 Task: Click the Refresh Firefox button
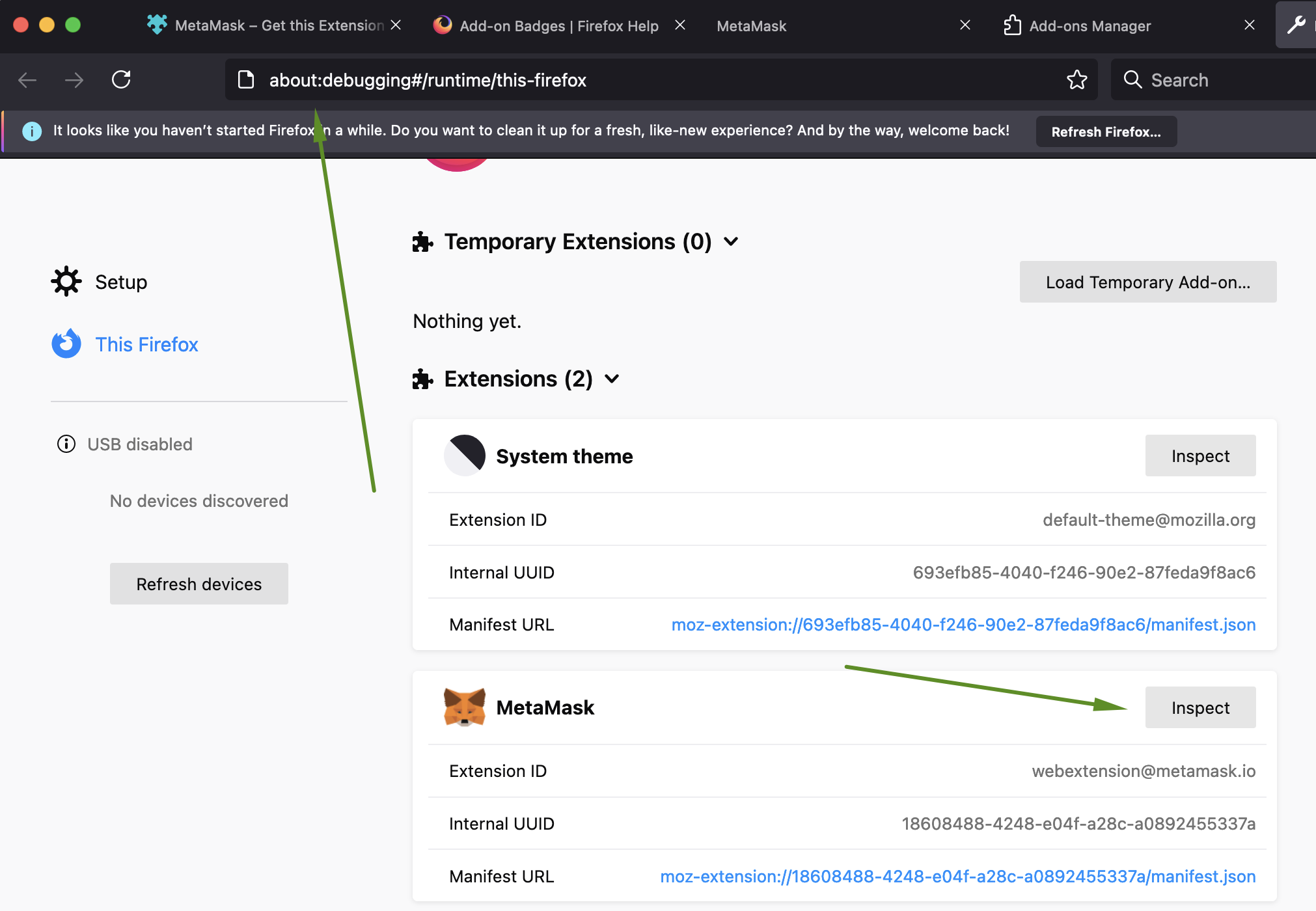[x=1105, y=131]
